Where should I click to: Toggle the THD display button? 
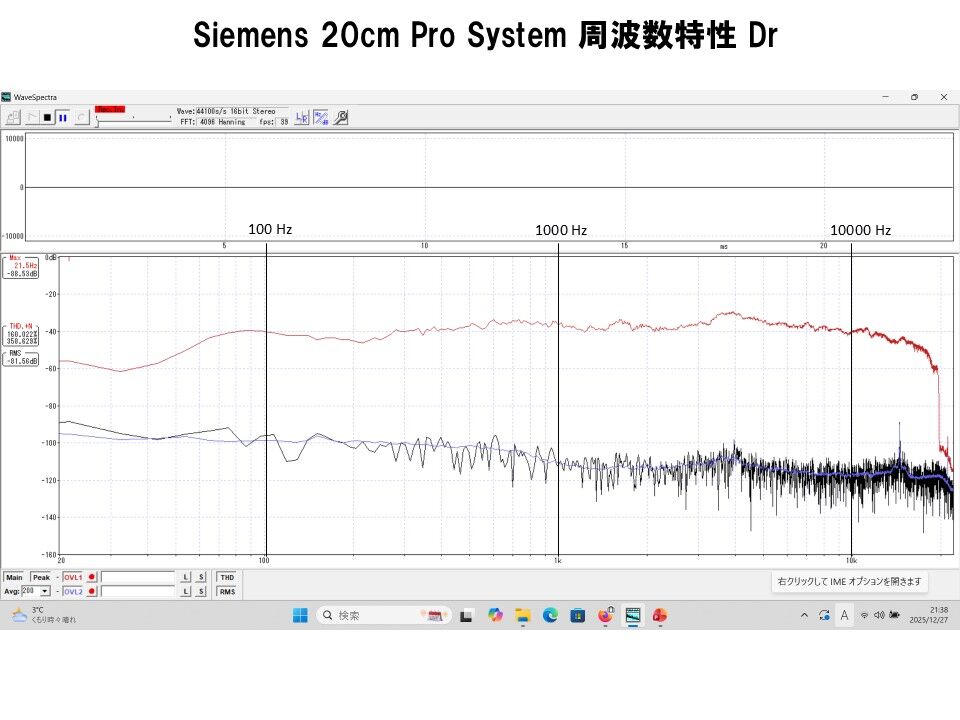point(227,577)
